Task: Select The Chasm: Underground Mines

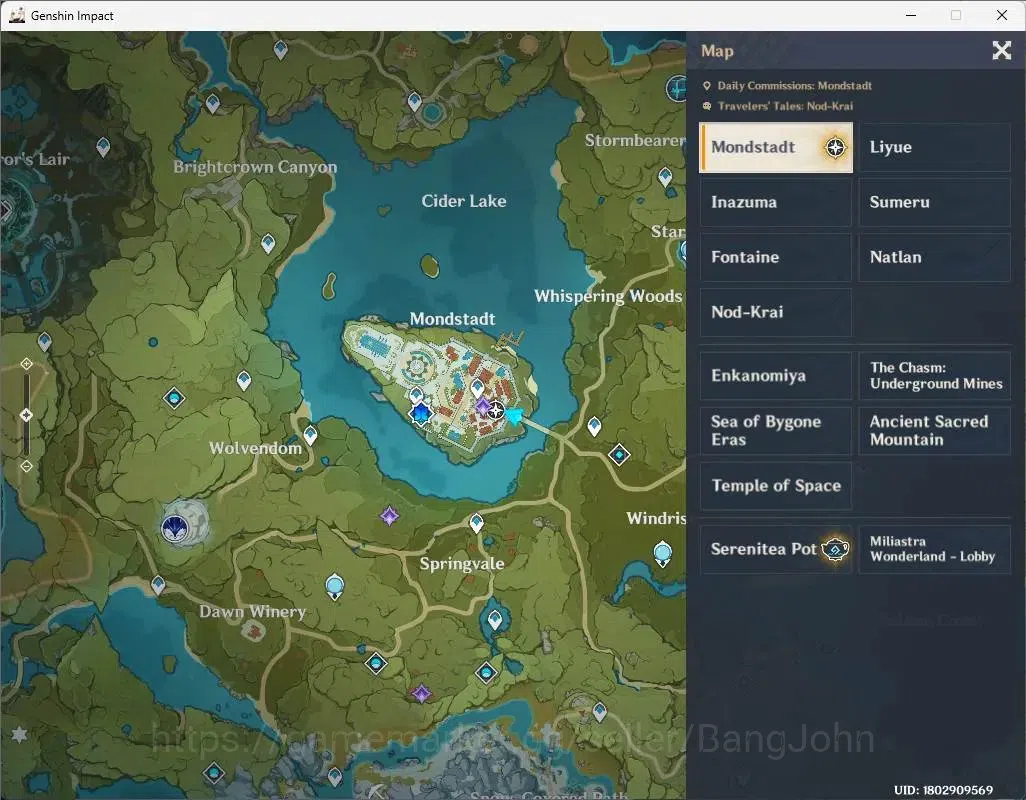Action: tap(934, 375)
